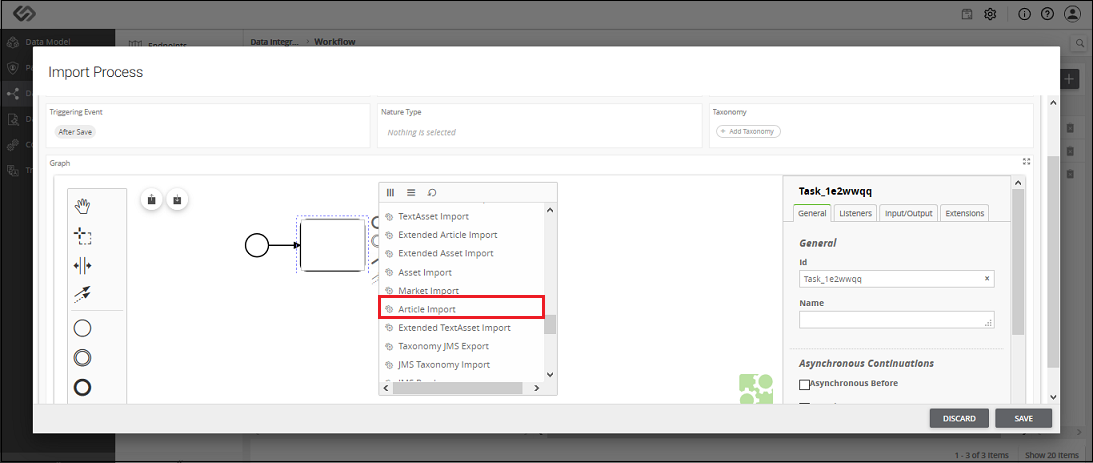Click the loop refresh icon in popup
Screen dimensions: 1093x463
tap(432, 192)
